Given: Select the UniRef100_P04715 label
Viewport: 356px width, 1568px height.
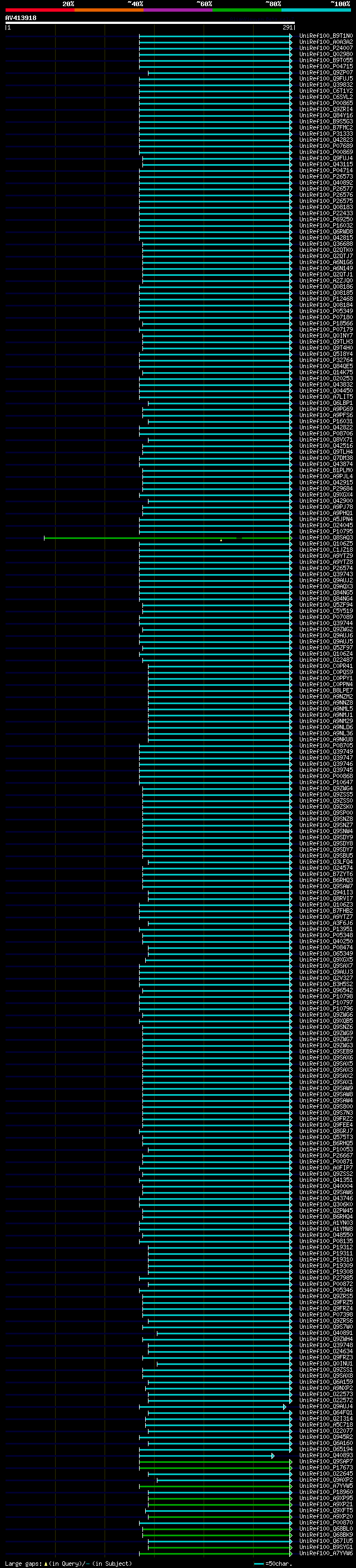Looking at the screenshot, I should 326,66.
